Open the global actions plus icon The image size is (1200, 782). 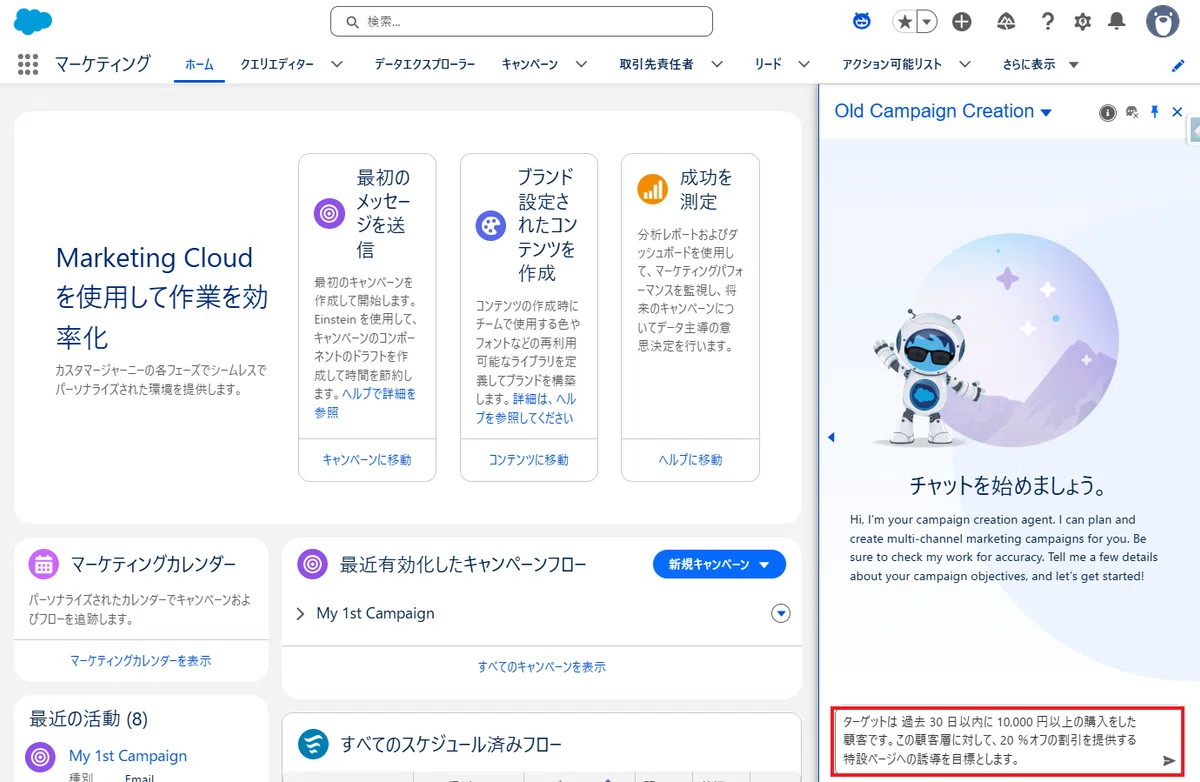pyautogui.click(x=962, y=21)
